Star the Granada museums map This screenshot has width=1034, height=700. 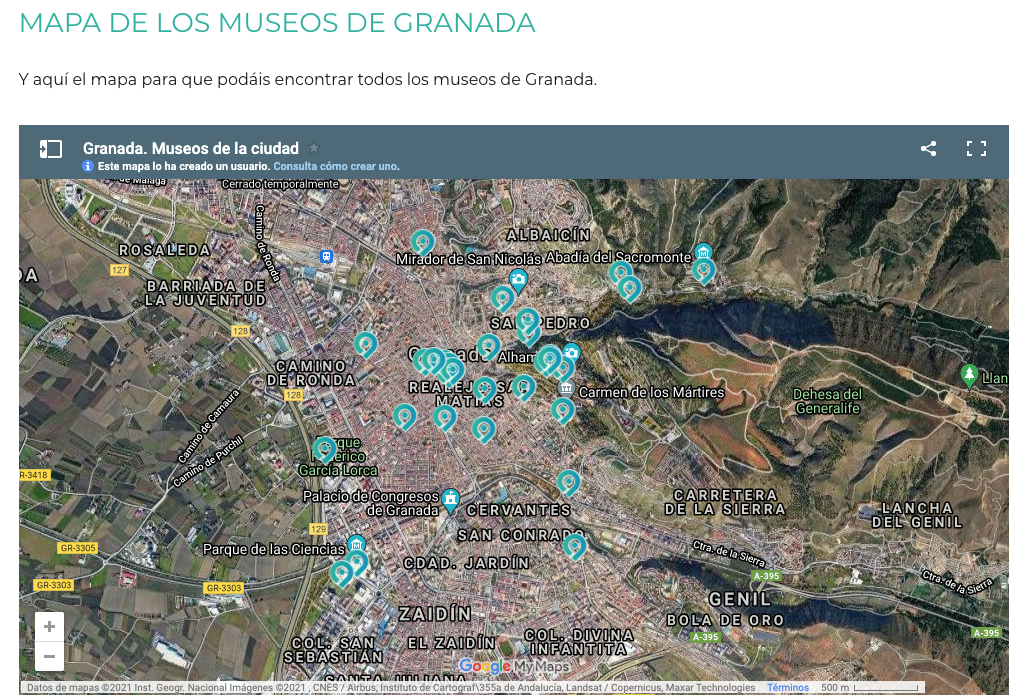coord(314,148)
